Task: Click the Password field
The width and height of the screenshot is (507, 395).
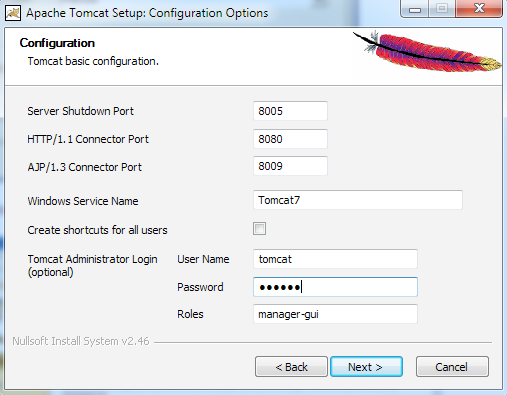Action: click(335, 287)
